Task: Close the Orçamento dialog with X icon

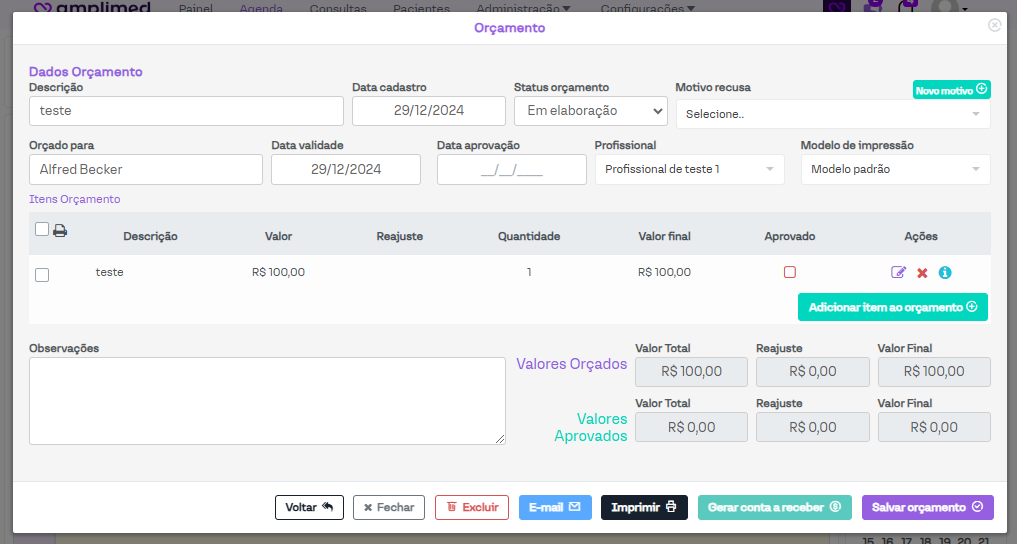Action: coord(994,26)
